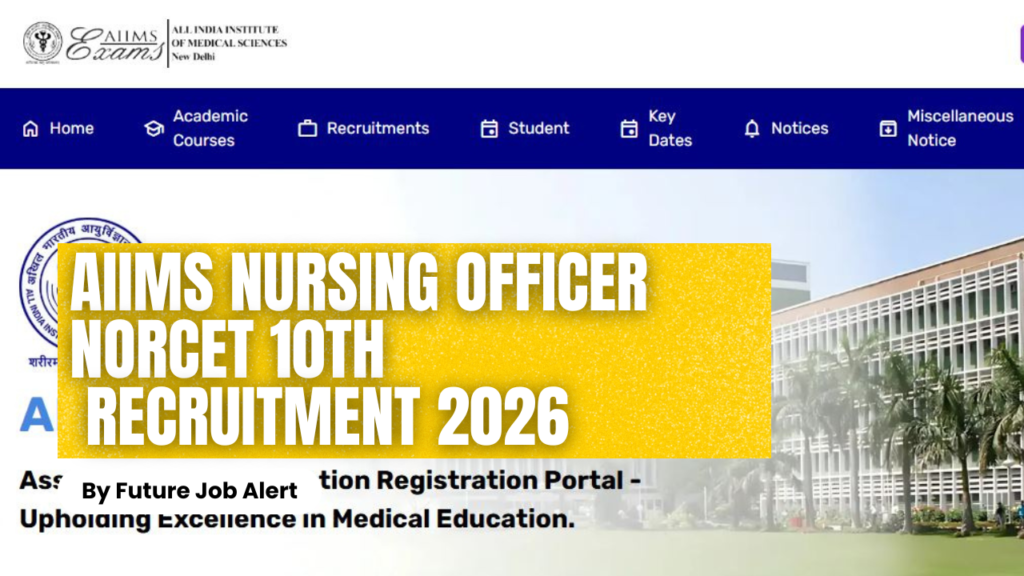Click the Upholding Excellence in Medical Education text
This screenshot has height=576, width=1024.
pyautogui.click(x=297, y=519)
